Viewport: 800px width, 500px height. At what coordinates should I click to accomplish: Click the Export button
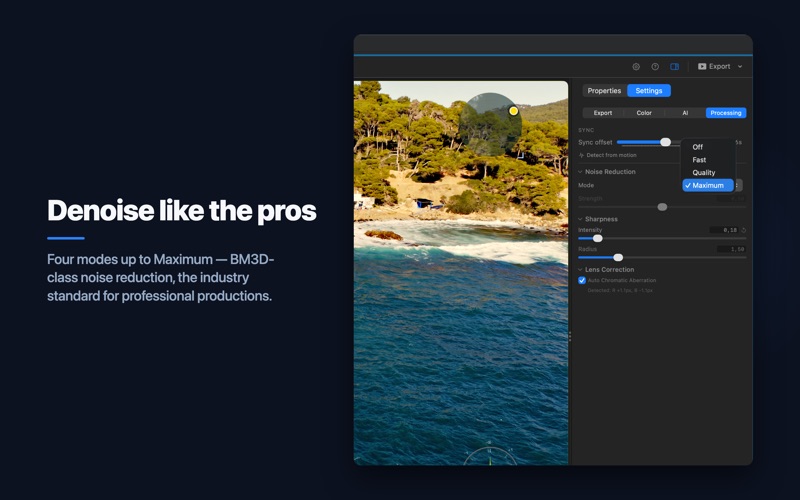(714, 66)
